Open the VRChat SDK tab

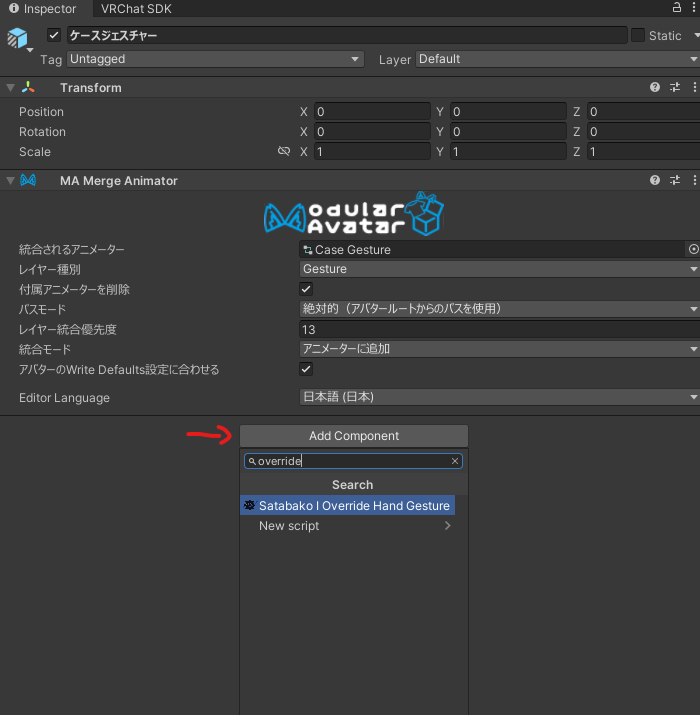[x=136, y=9]
